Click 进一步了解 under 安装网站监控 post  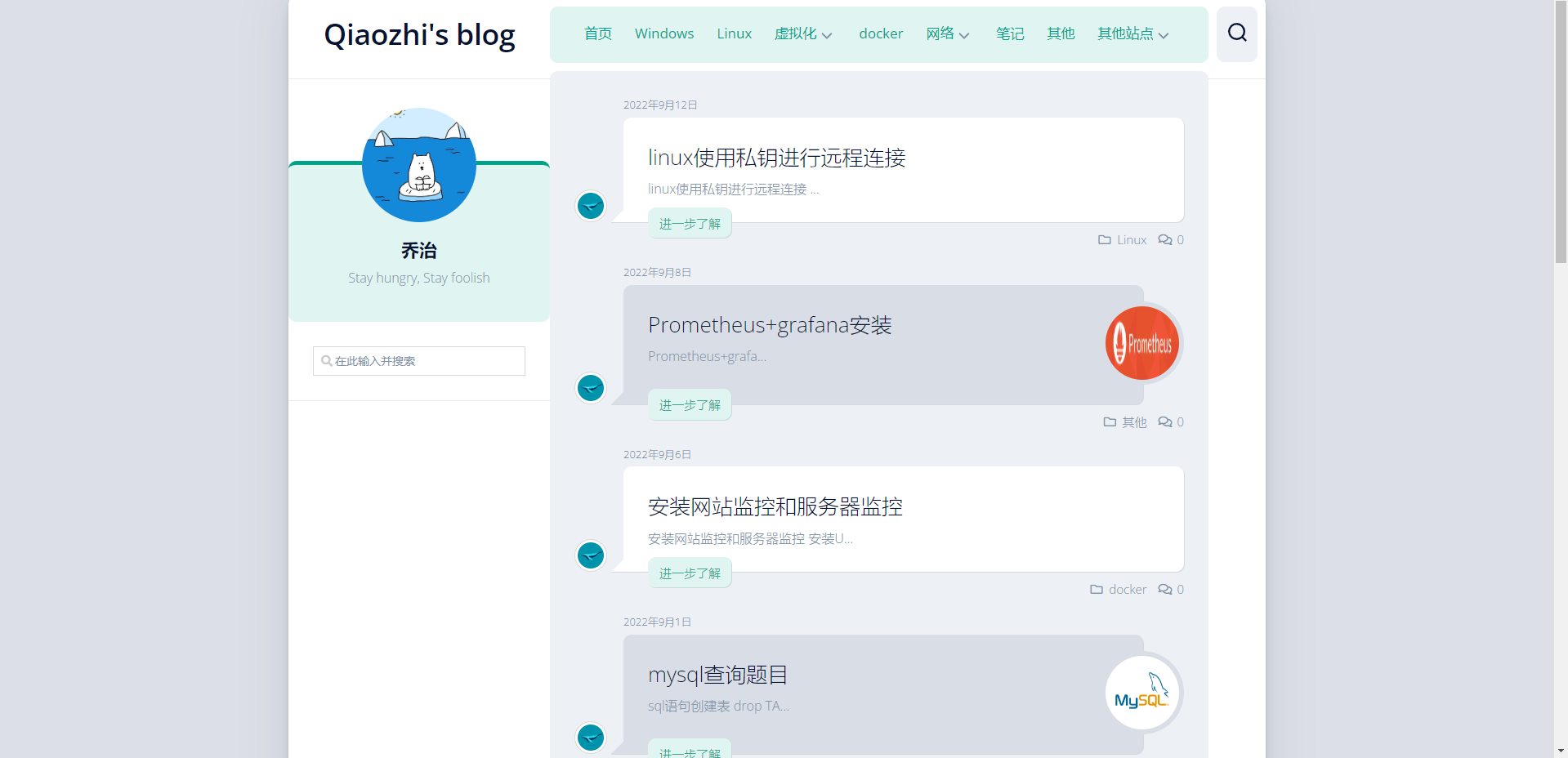click(690, 573)
